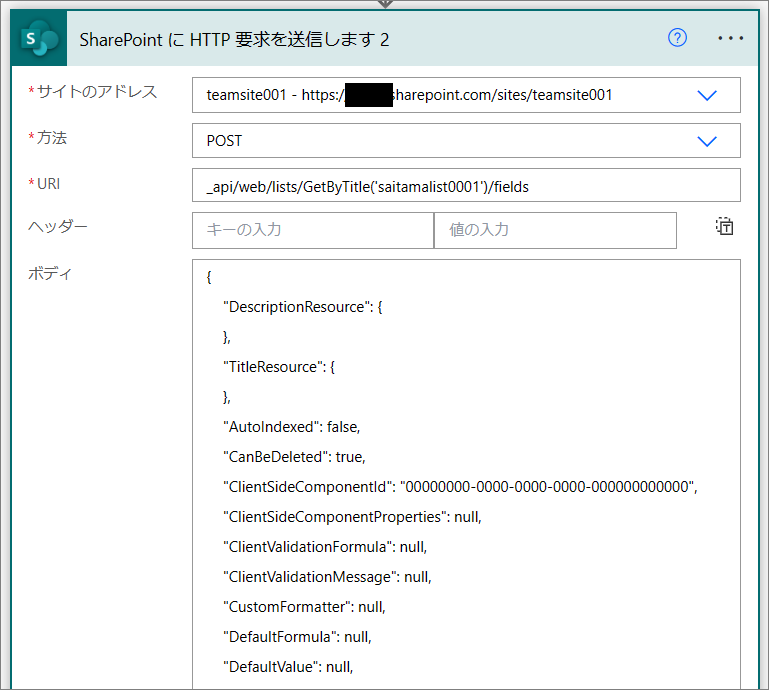The image size is (769, 690).
Task: Click the SharePoint connector icon
Action: (39, 38)
